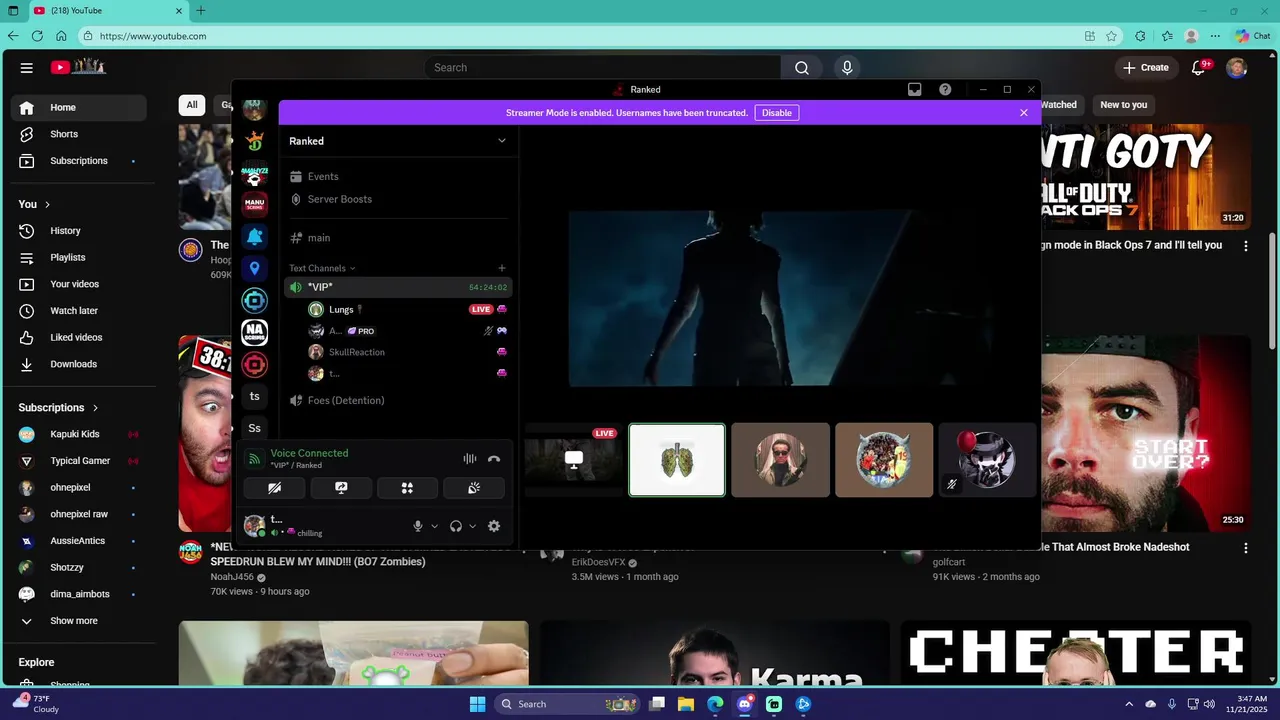Deafen audio with the headphones icon

456,526
